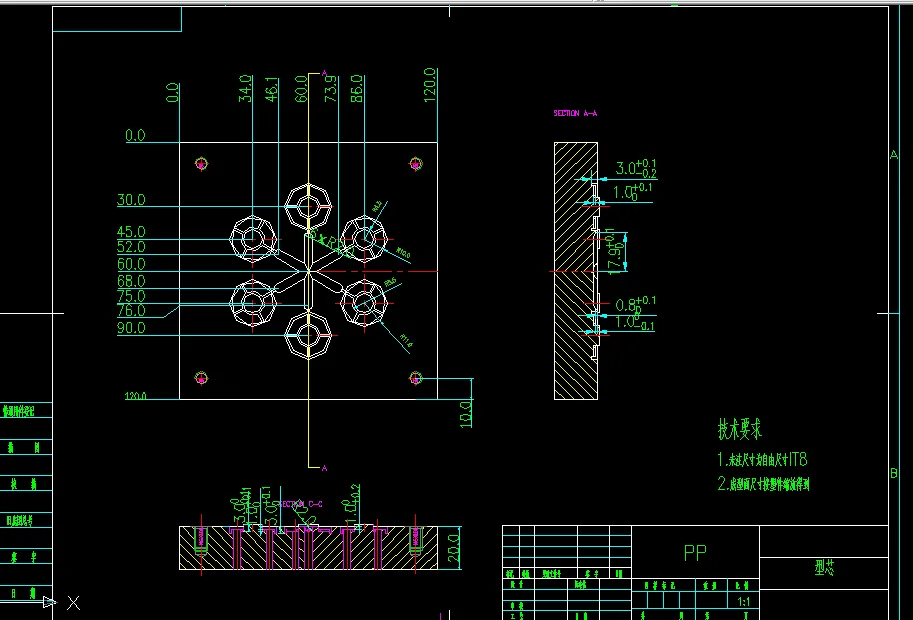
Task: Click the R10.0 radius dimension label
Action: (x=403, y=253)
